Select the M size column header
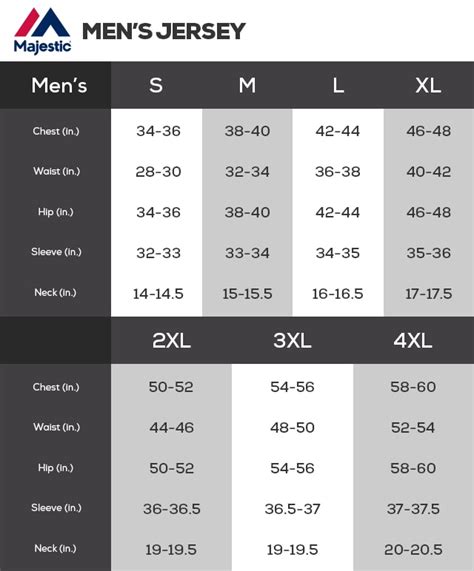Image resolution: width=474 pixels, height=571 pixels. point(247,85)
